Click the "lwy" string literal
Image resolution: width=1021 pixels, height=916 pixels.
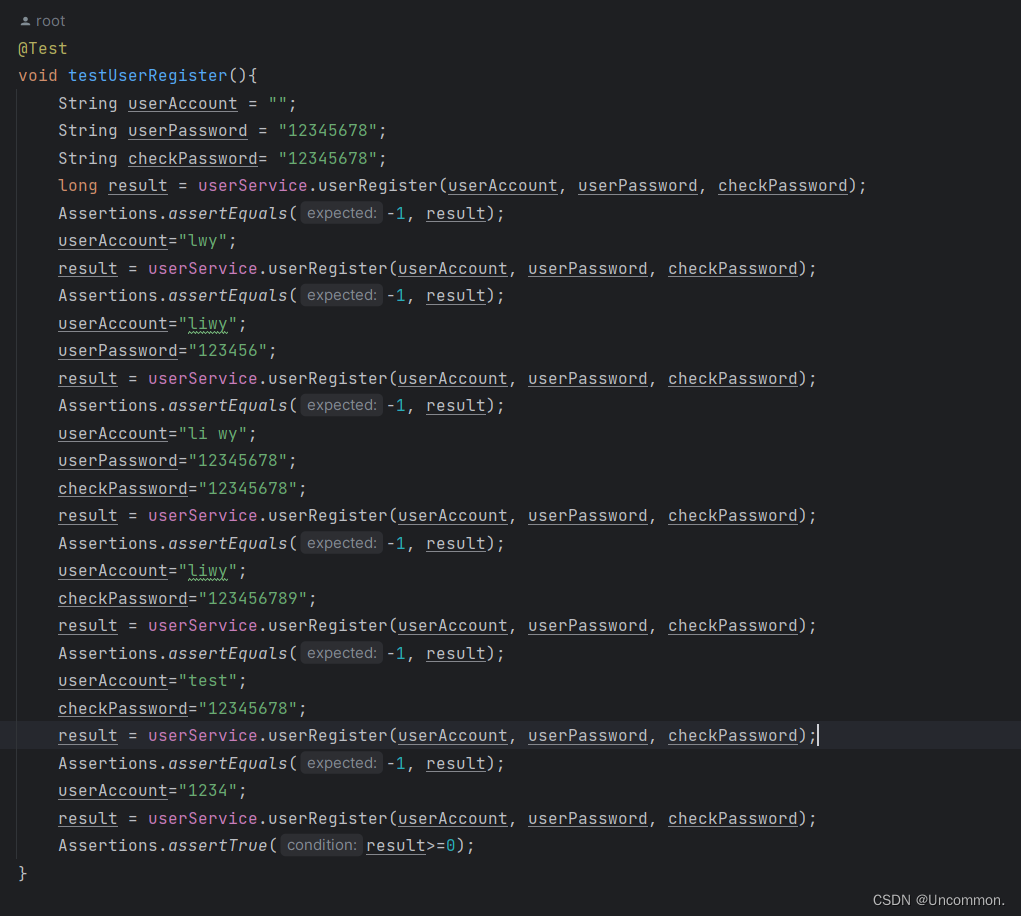203,241
